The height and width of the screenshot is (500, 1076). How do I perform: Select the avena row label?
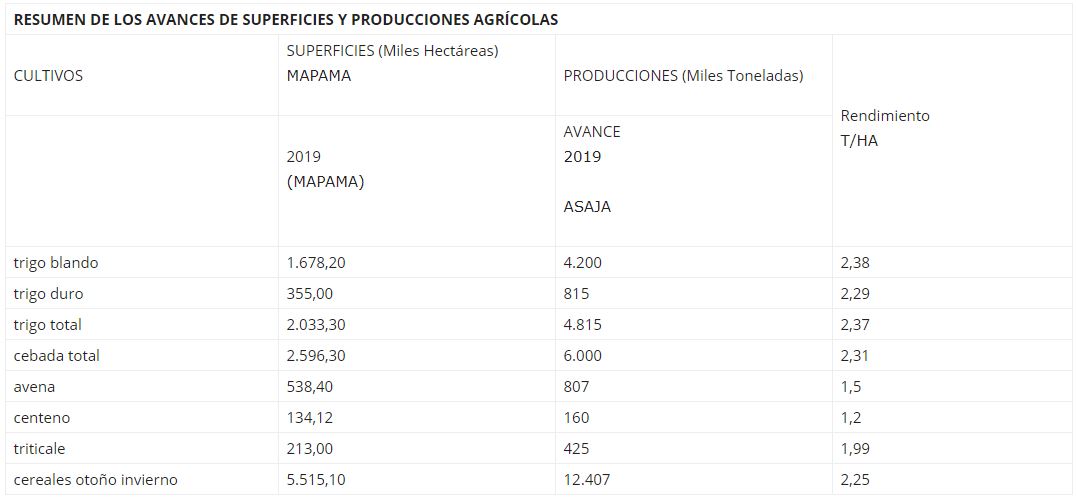click(x=34, y=387)
